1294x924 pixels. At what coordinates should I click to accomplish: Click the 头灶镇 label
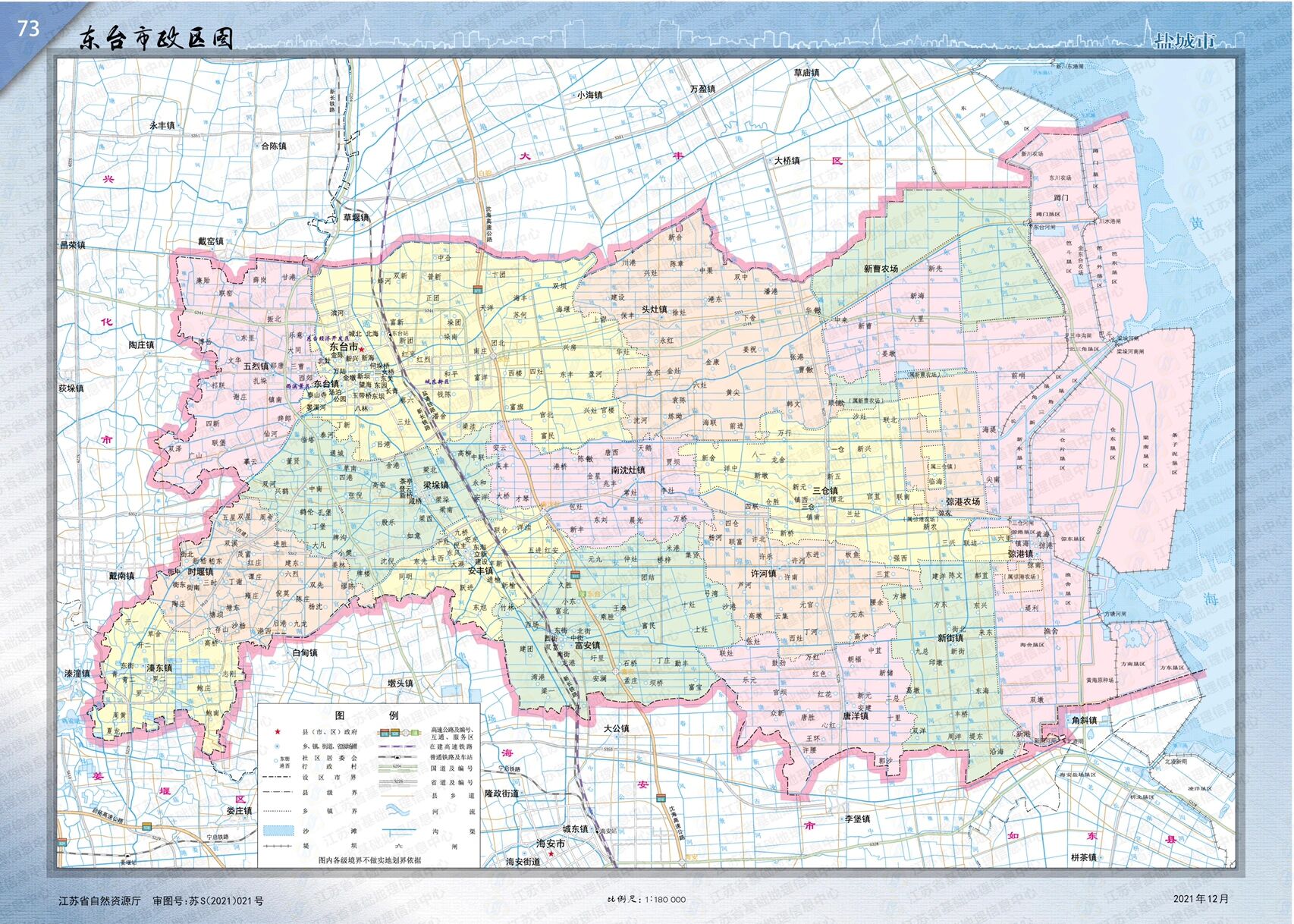pyautogui.click(x=654, y=310)
